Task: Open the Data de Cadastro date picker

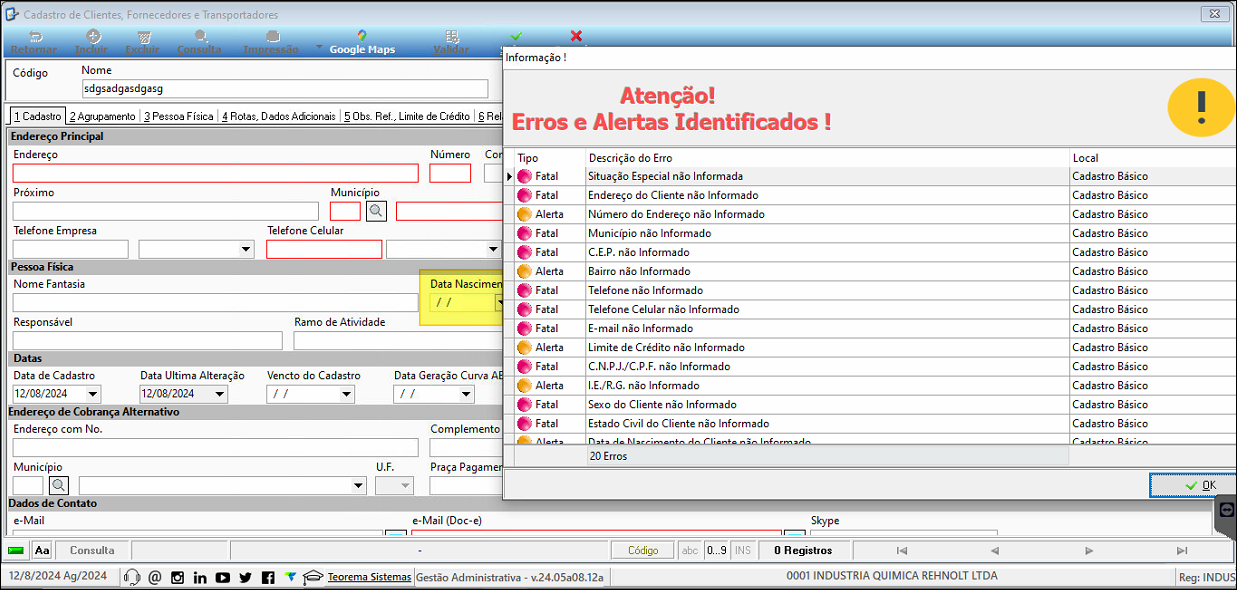Action: click(93, 394)
